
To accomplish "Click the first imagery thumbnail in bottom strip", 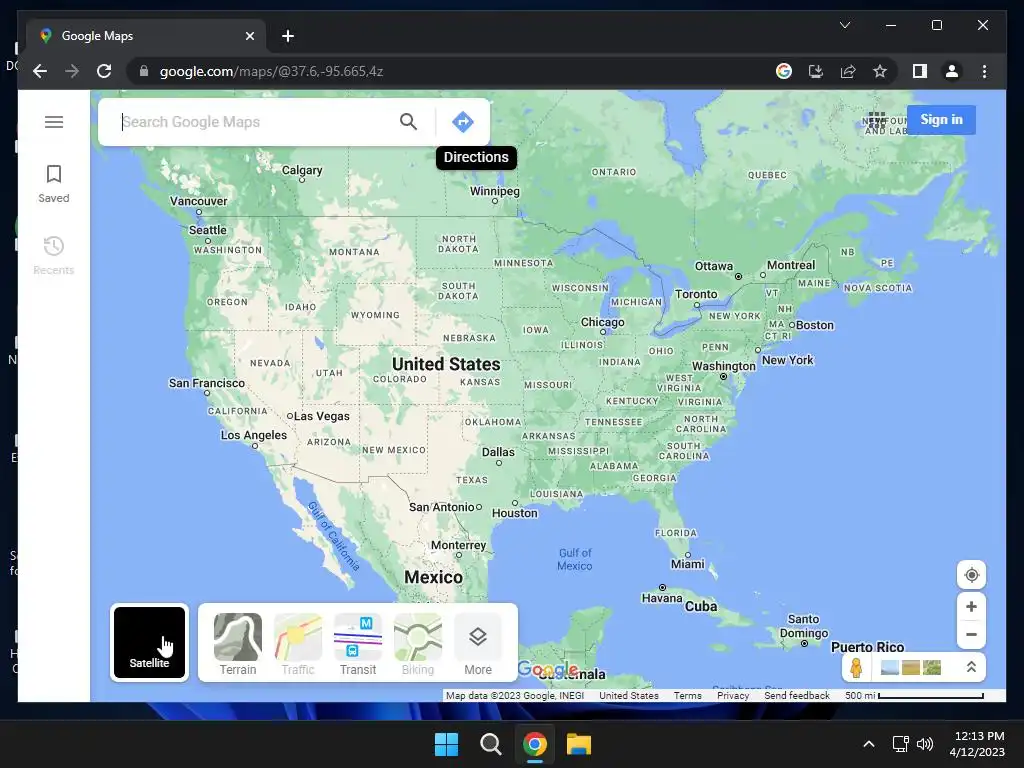I will click(889, 667).
